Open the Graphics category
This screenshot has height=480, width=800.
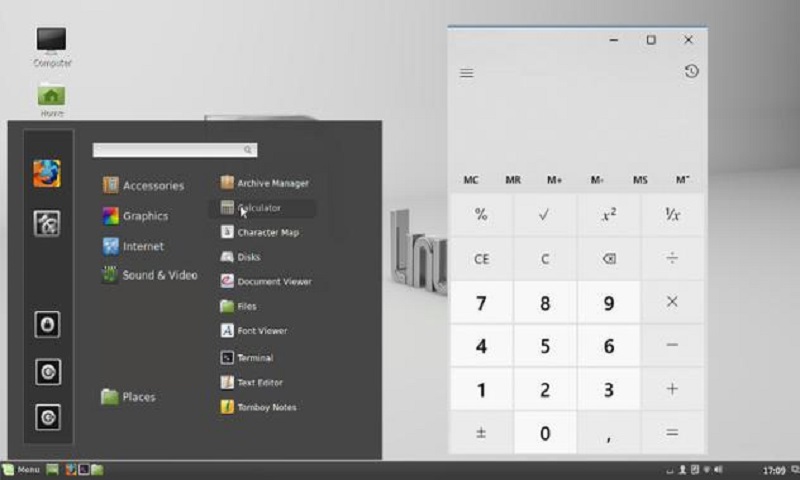click(x=135, y=216)
